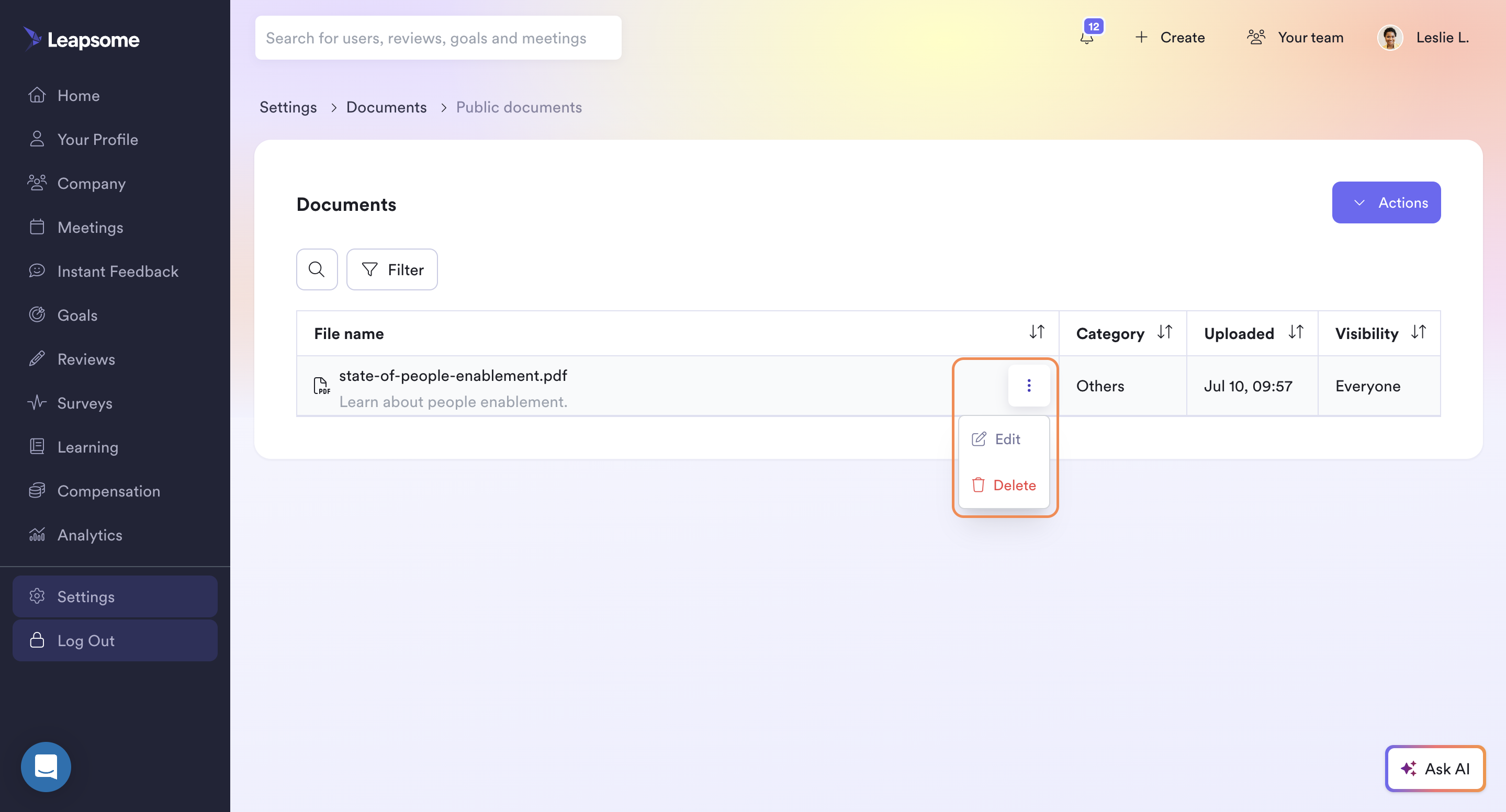Sort by File name arrows
This screenshot has width=1506, height=812.
point(1037,332)
